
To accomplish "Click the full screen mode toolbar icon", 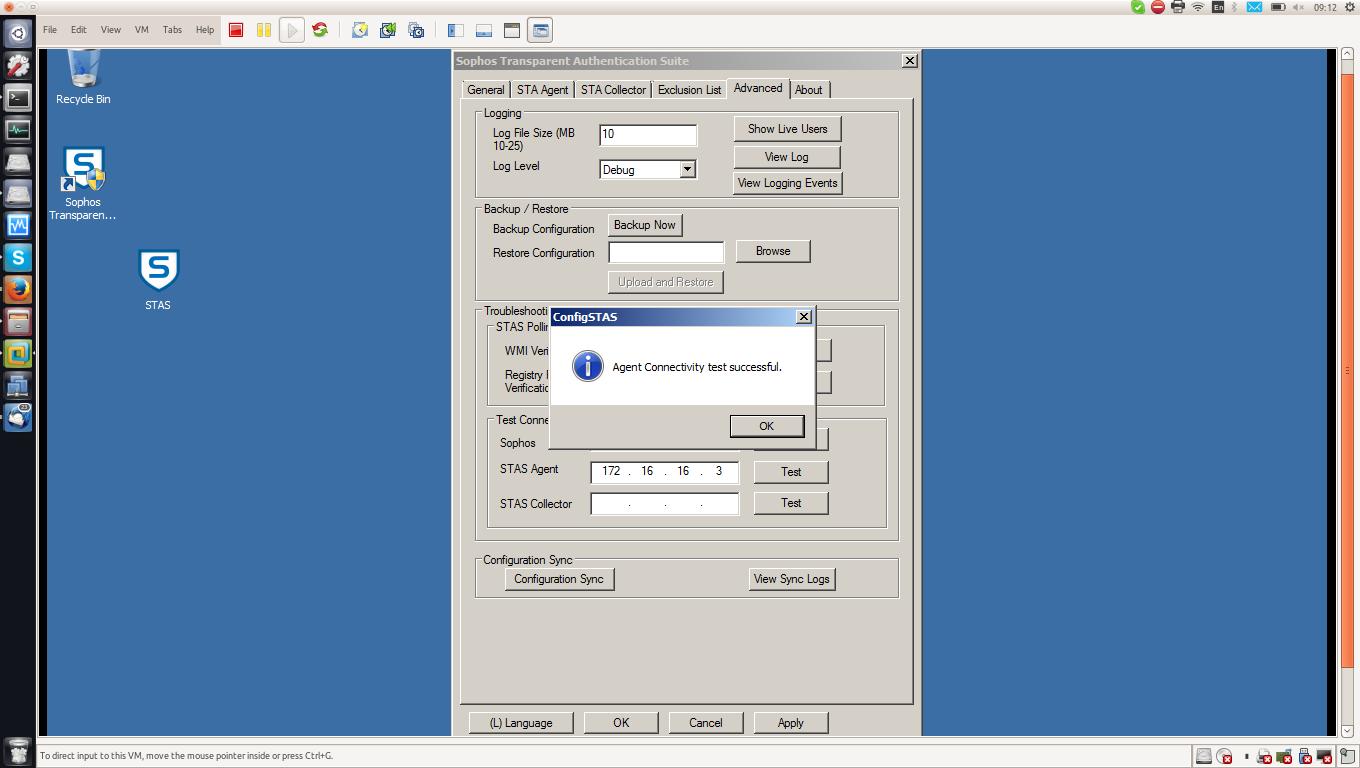I will (512, 30).
